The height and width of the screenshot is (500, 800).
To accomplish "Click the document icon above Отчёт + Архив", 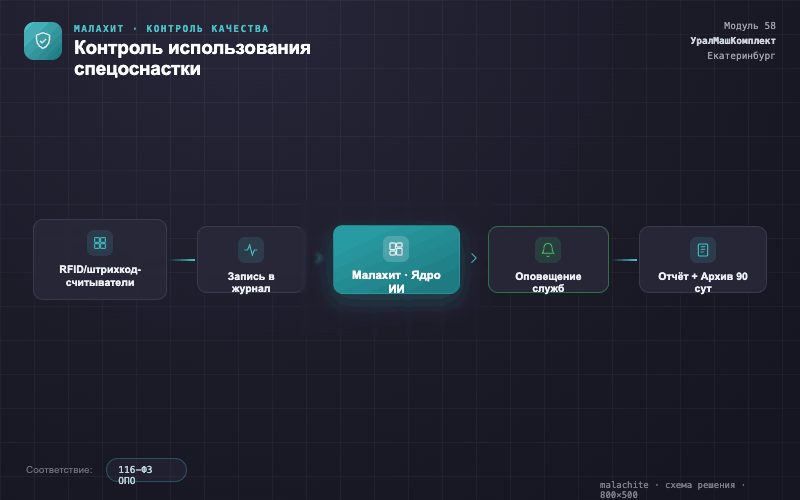I will click(x=703, y=250).
